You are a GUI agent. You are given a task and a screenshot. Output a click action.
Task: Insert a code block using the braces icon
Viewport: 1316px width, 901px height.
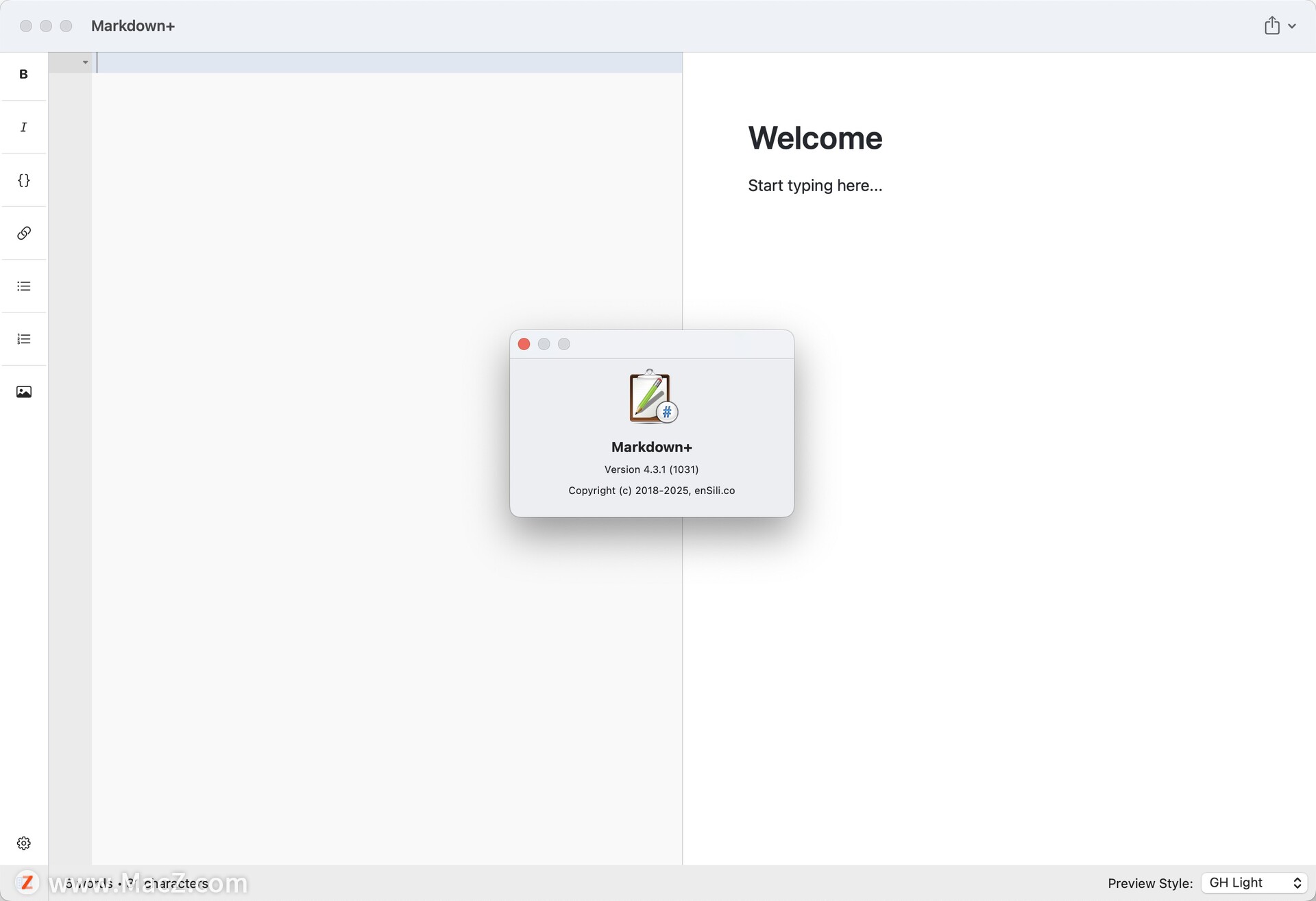click(x=23, y=180)
